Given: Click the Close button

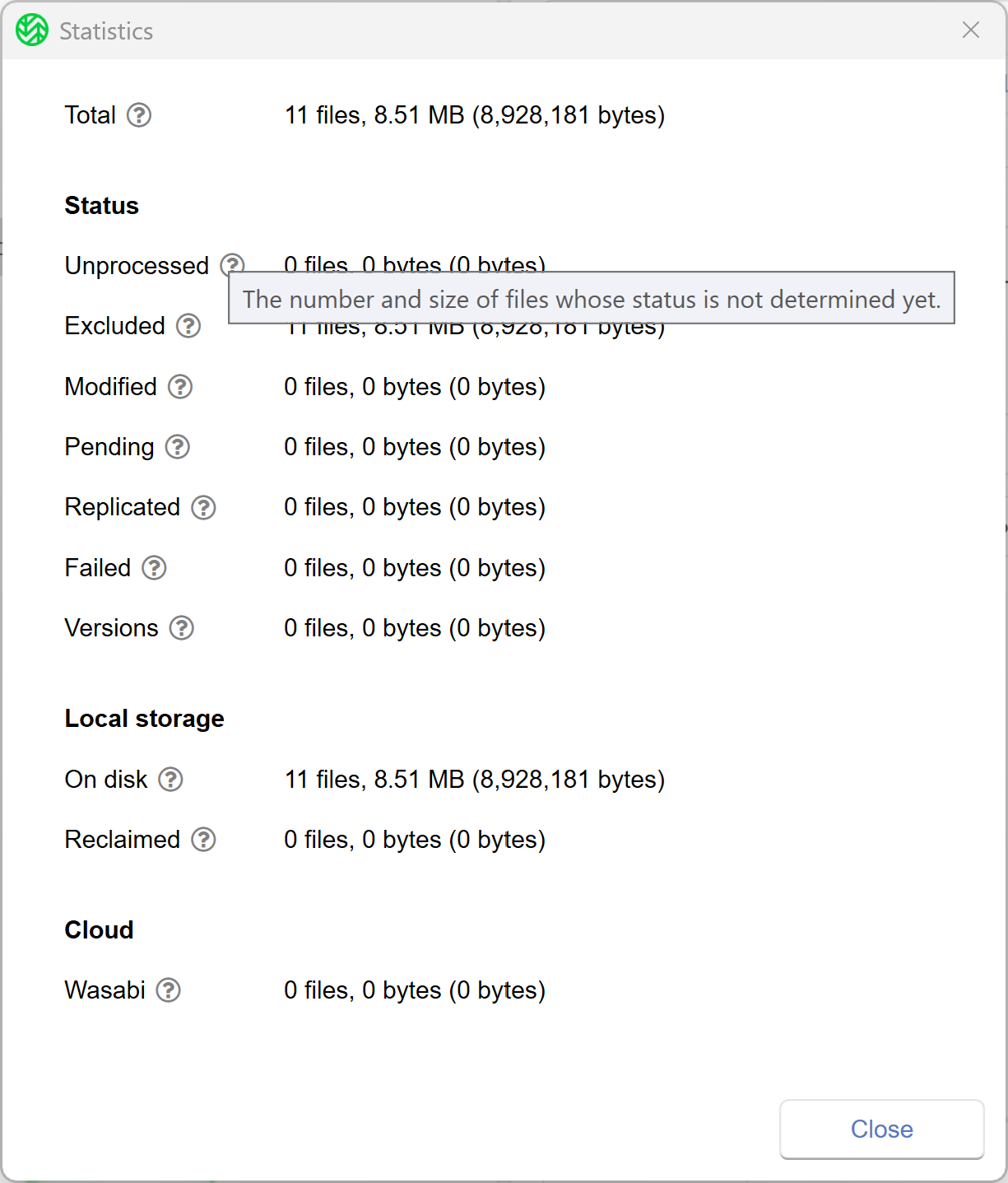Looking at the screenshot, I should pyautogui.click(x=882, y=1129).
